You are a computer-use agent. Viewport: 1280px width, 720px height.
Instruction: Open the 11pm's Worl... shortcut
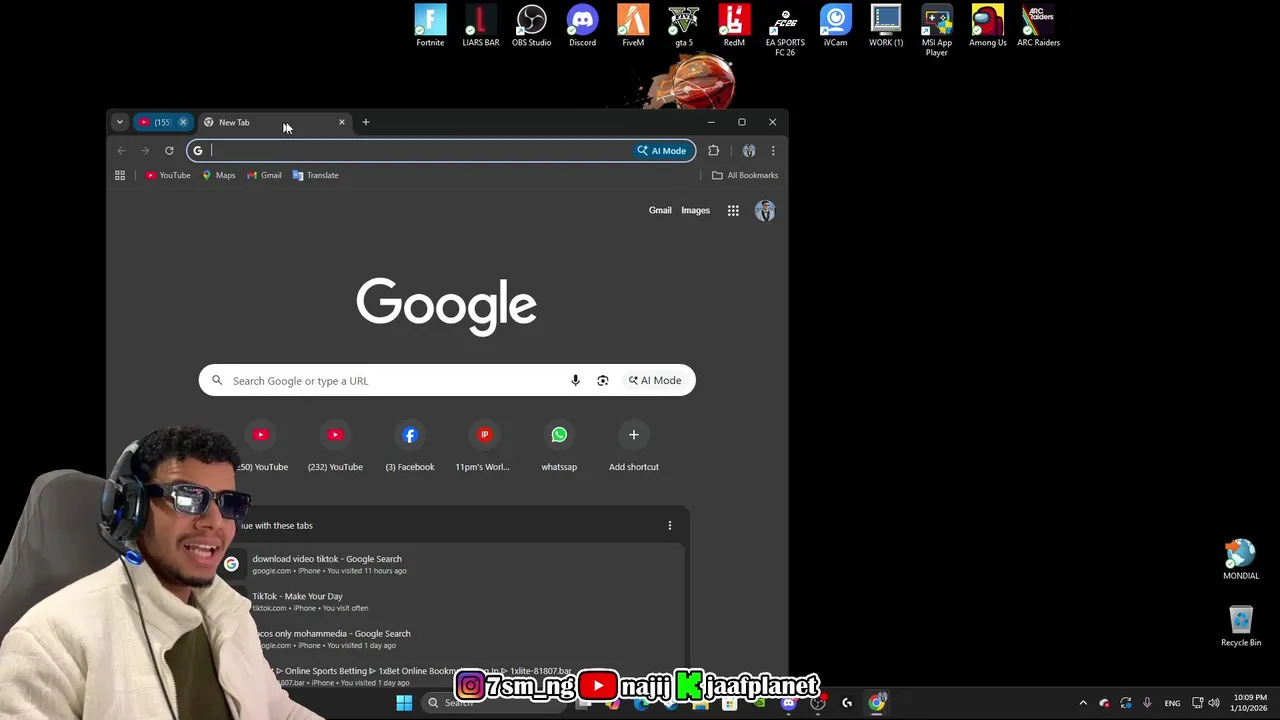[484, 446]
